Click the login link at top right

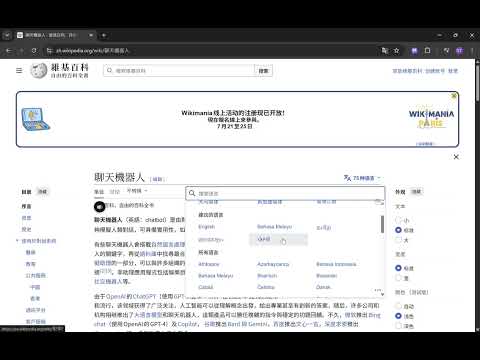pyautogui.click(x=453, y=71)
